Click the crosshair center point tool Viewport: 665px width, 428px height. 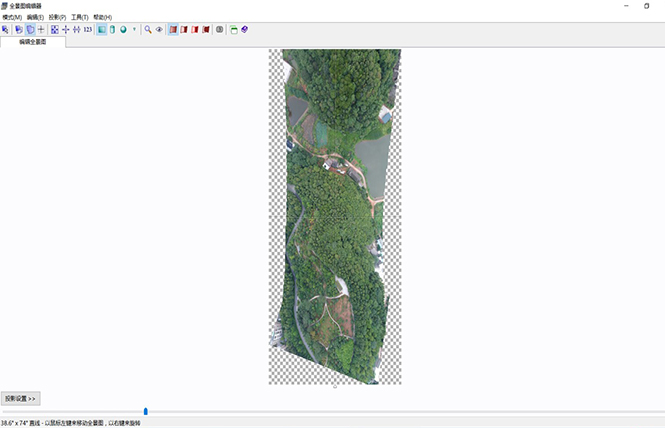point(41,30)
